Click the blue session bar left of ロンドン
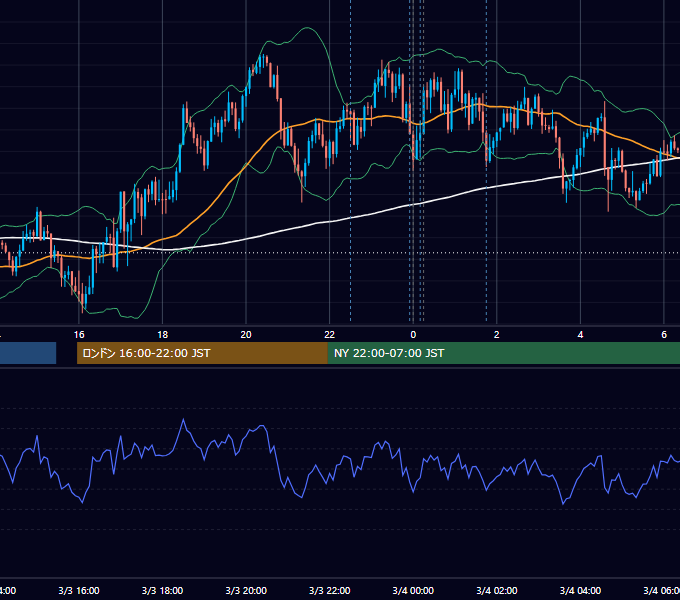Viewport: 680px width, 600px height. tap(28, 353)
